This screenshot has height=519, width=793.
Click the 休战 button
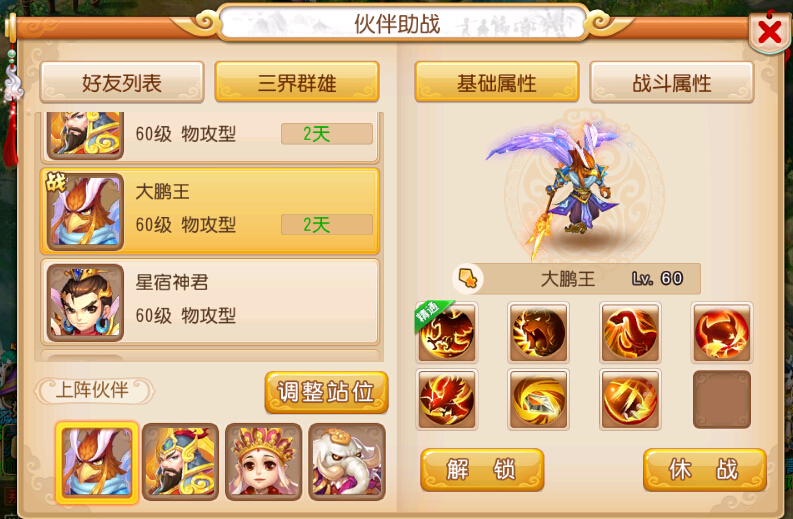pyautogui.click(x=704, y=469)
